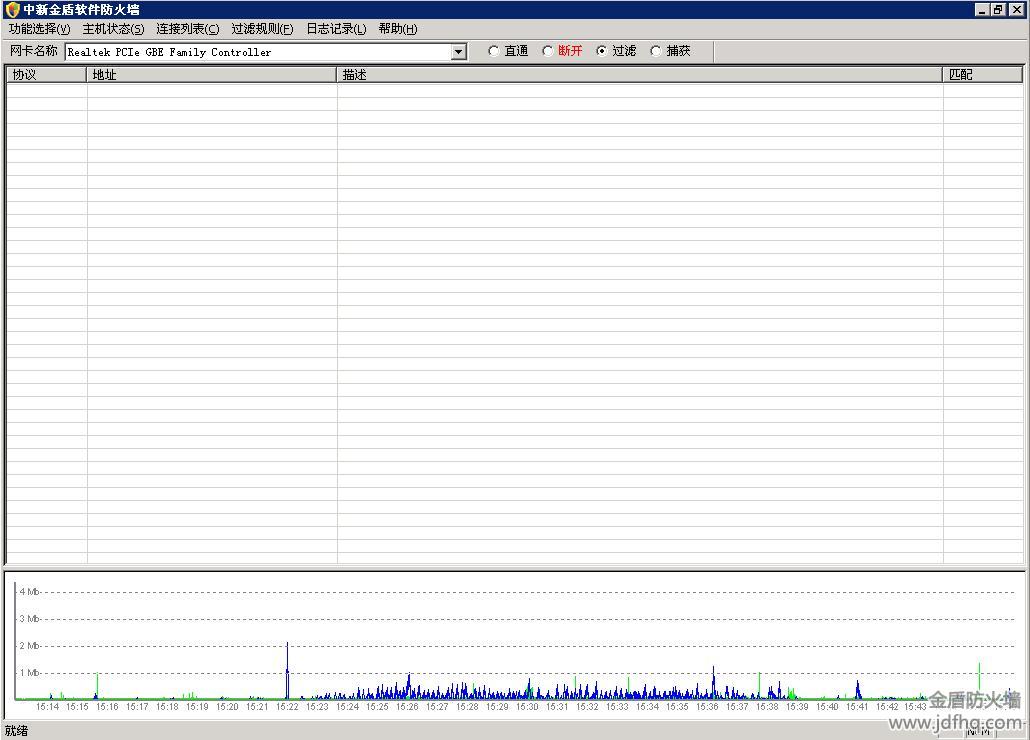This screenshot has width=1030, height=740.
Task: Restore down the firewall window
Action: [998, 10]
